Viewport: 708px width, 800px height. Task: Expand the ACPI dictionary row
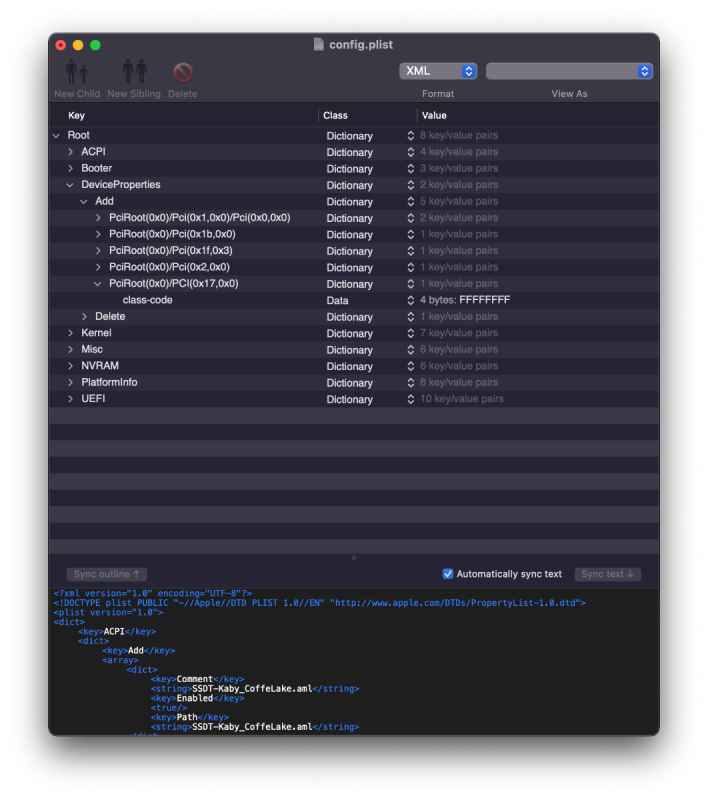pos(71,152)
